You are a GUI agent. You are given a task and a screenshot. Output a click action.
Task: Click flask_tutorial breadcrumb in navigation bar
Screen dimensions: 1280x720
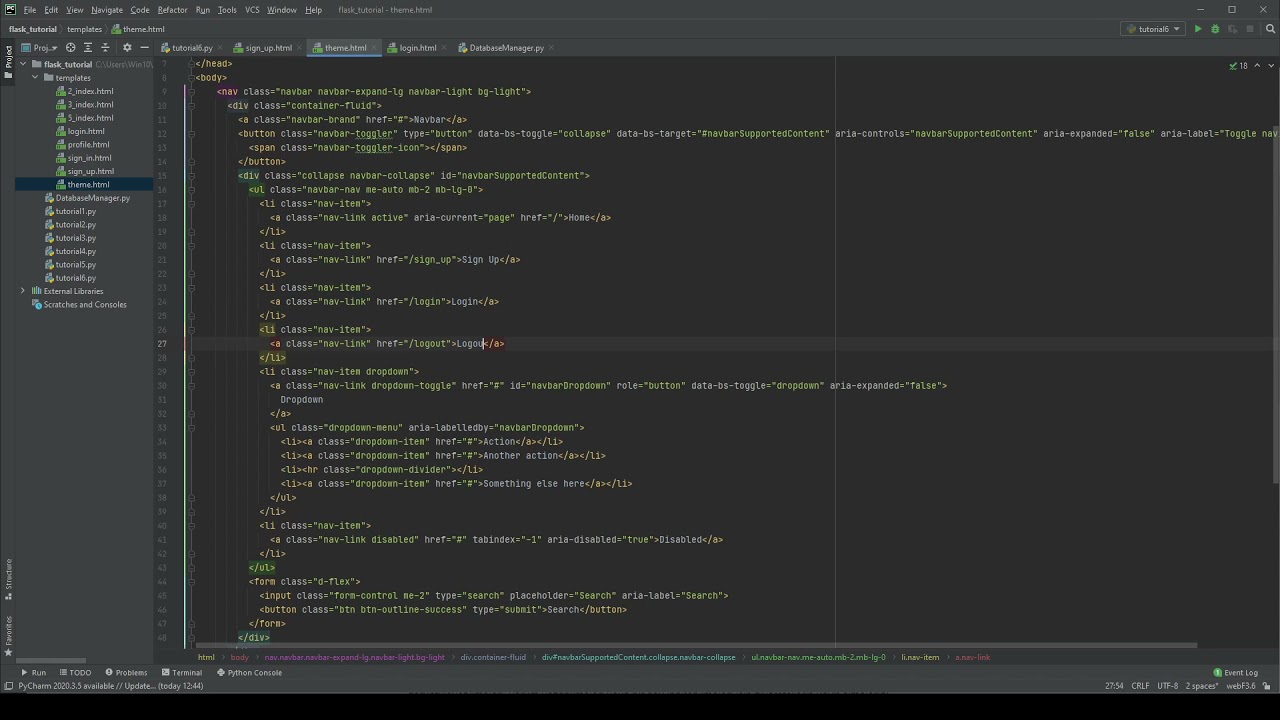point(32,29)
